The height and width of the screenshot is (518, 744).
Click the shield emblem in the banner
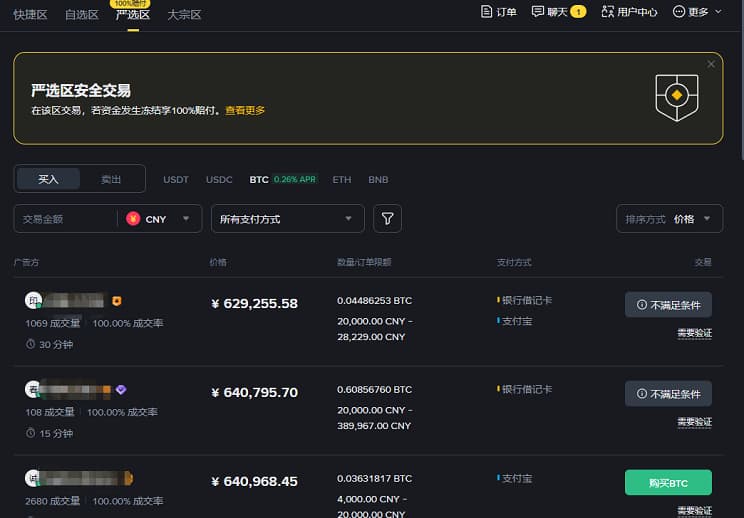coord(677,97)
